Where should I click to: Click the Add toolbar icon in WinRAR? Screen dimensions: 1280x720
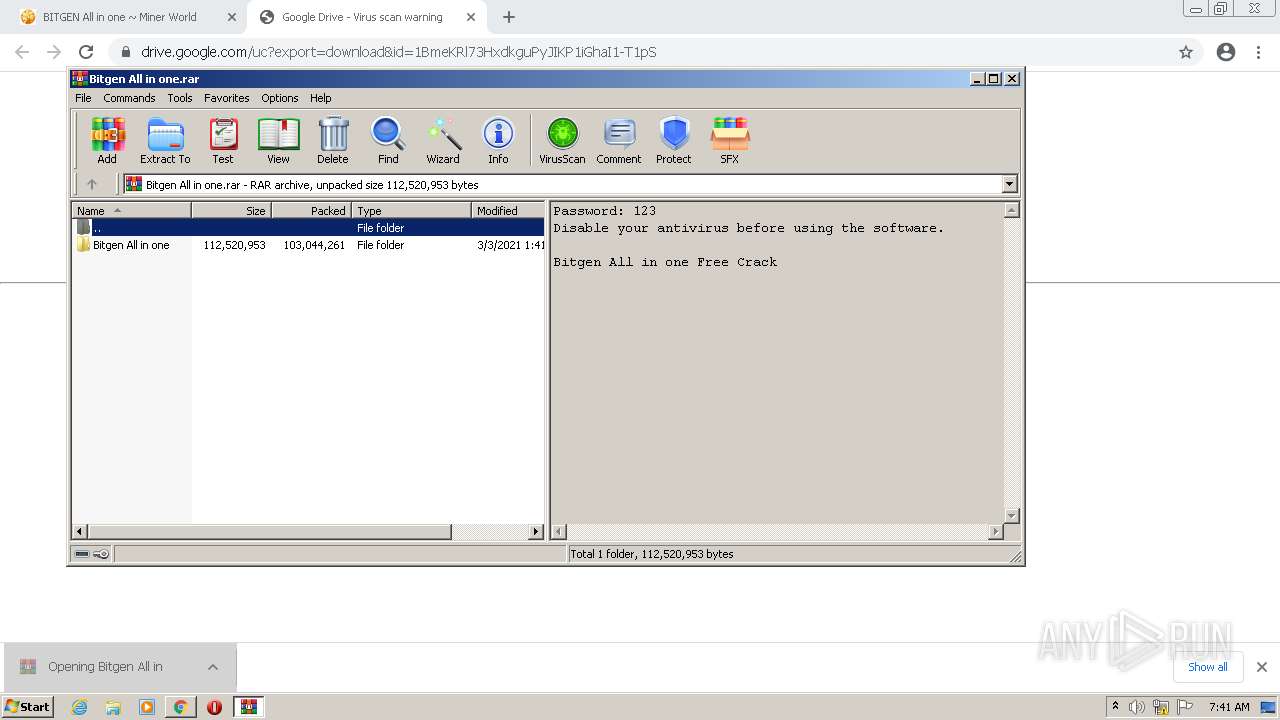click(107, 140)
